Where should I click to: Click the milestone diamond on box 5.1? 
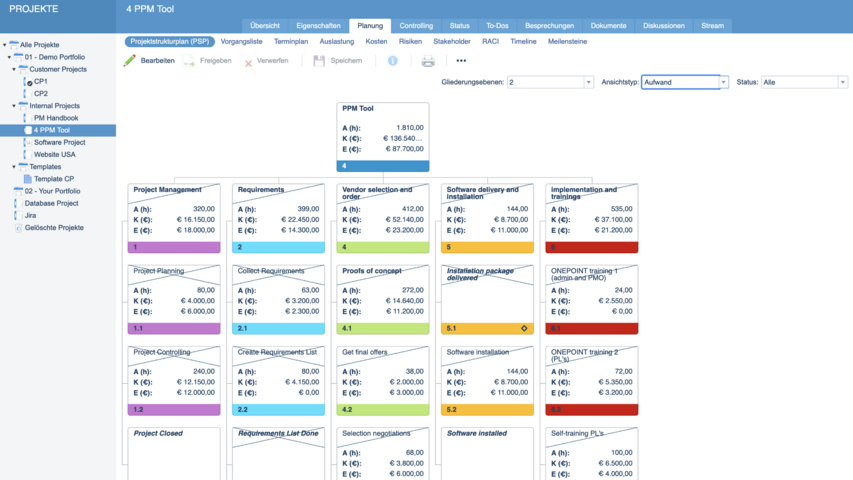[x=524, y=328]
